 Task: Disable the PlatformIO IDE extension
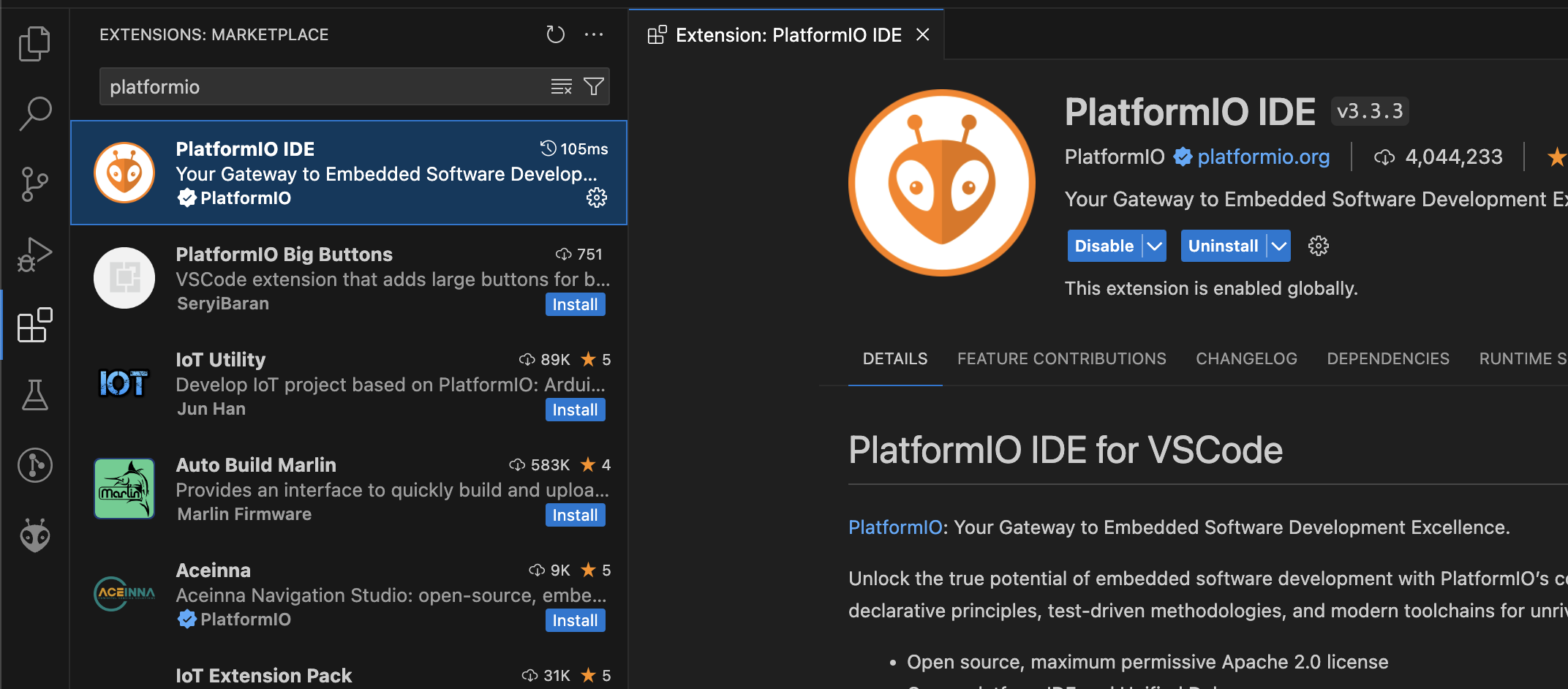[x=1104, y=246]
